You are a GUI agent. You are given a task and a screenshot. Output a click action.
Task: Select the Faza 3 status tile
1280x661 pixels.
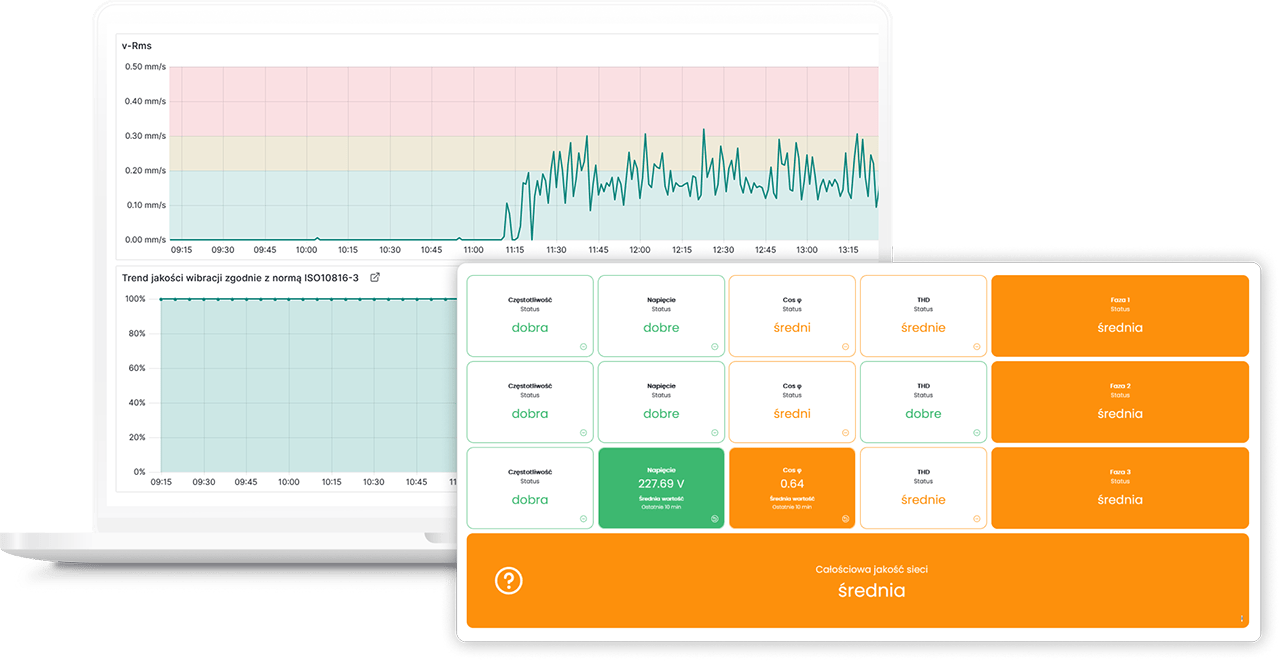(1119, 488)
